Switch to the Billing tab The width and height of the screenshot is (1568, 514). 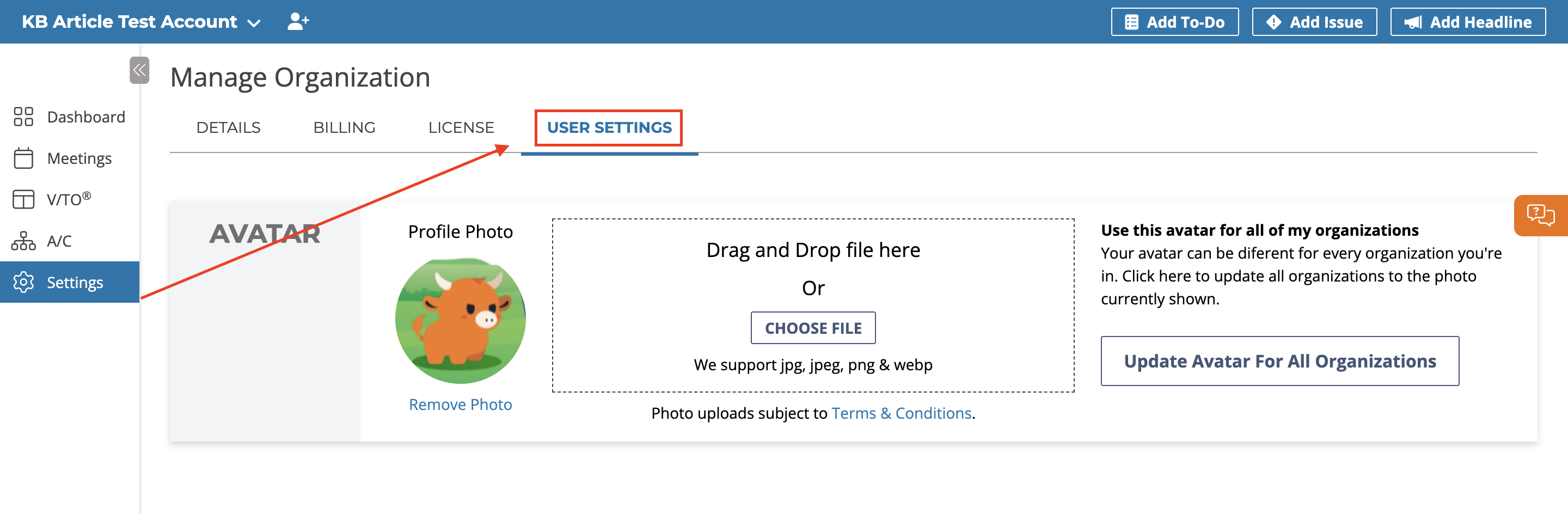click(344, 127)
